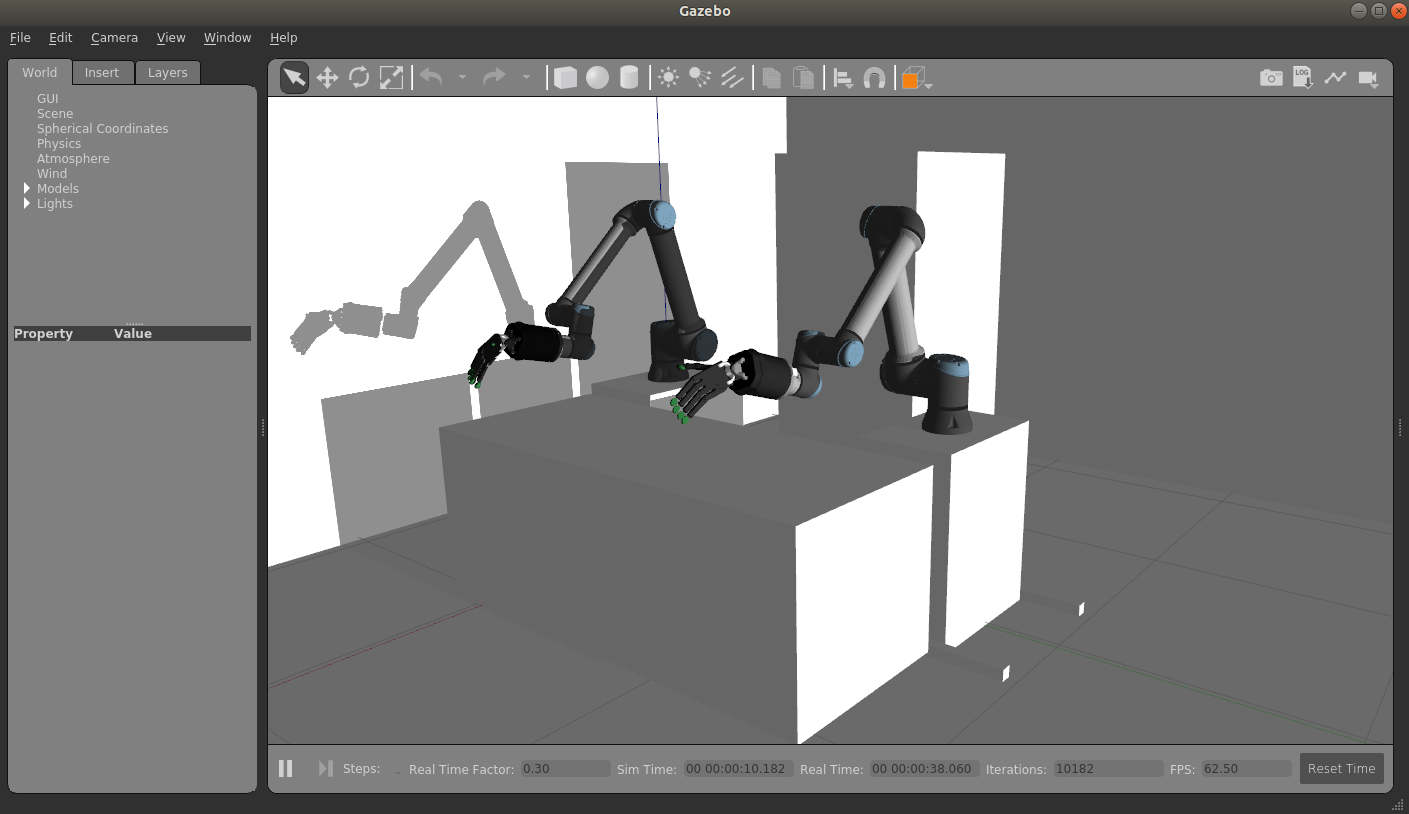This screenshot has width=1409, height=814.
Task: Click the paste icon in toolbar
Action: point(803,77)
